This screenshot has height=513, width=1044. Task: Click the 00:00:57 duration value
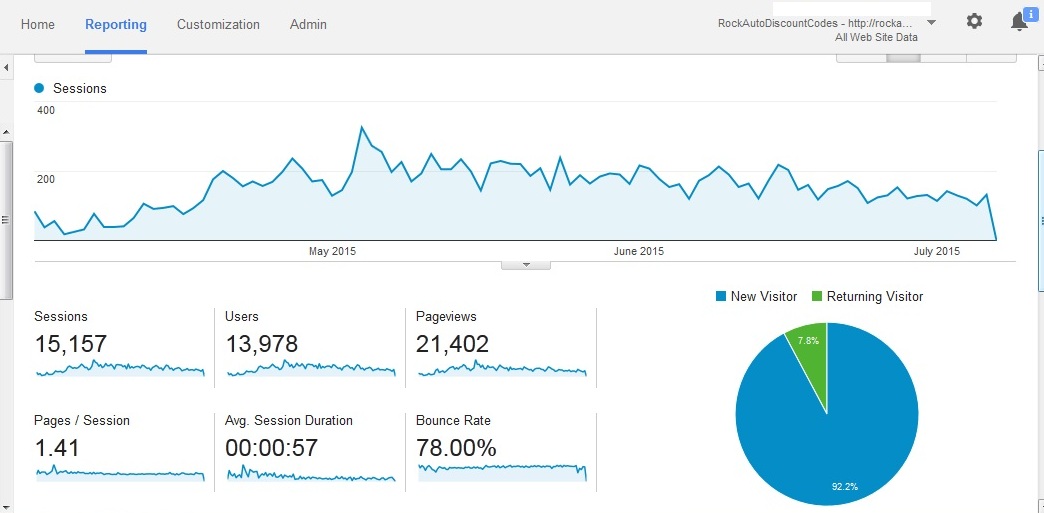[x=272, y=448]
